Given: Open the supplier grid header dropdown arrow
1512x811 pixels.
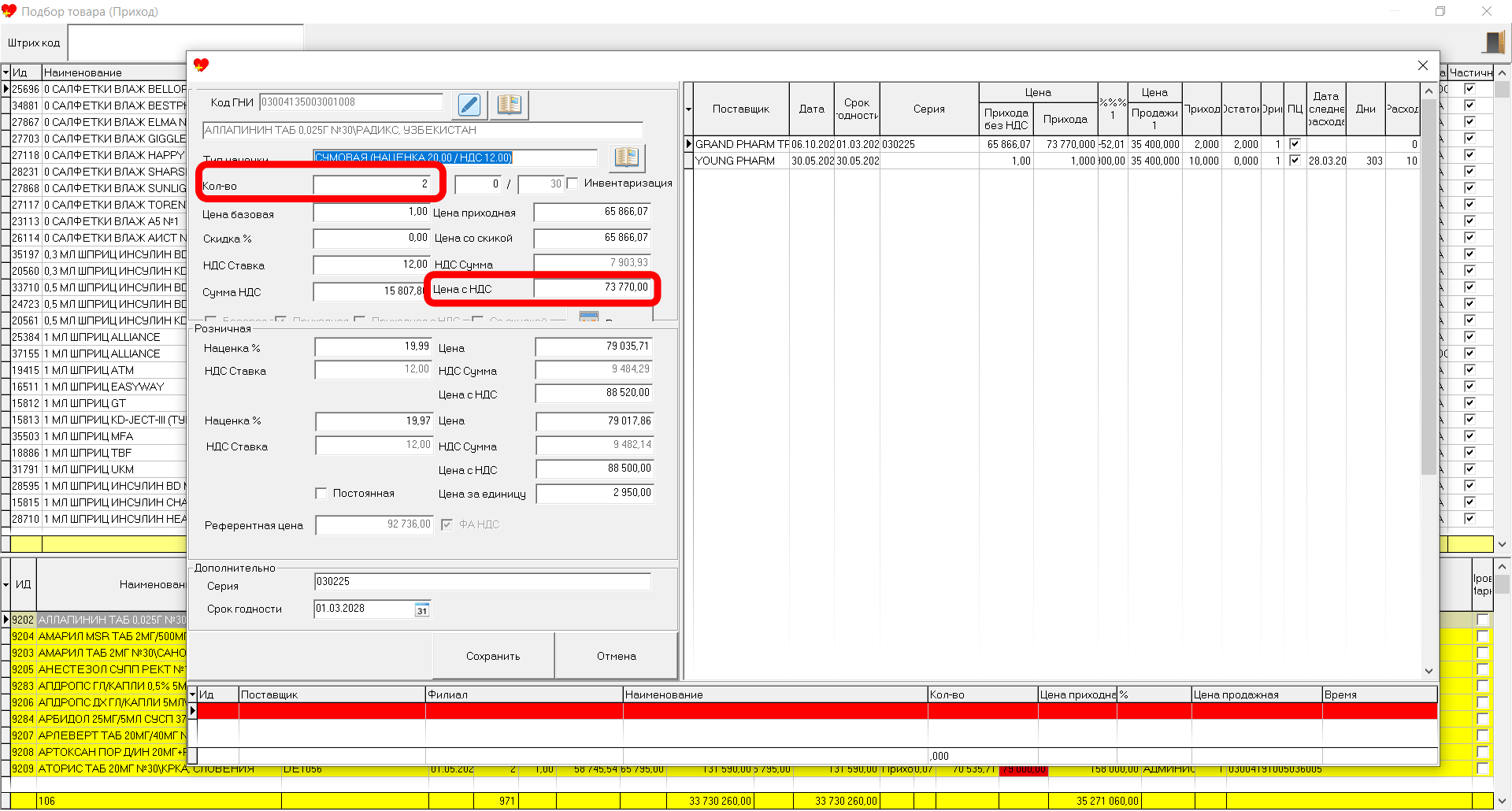Looking at the screenshot, I should tap(689, 109).
